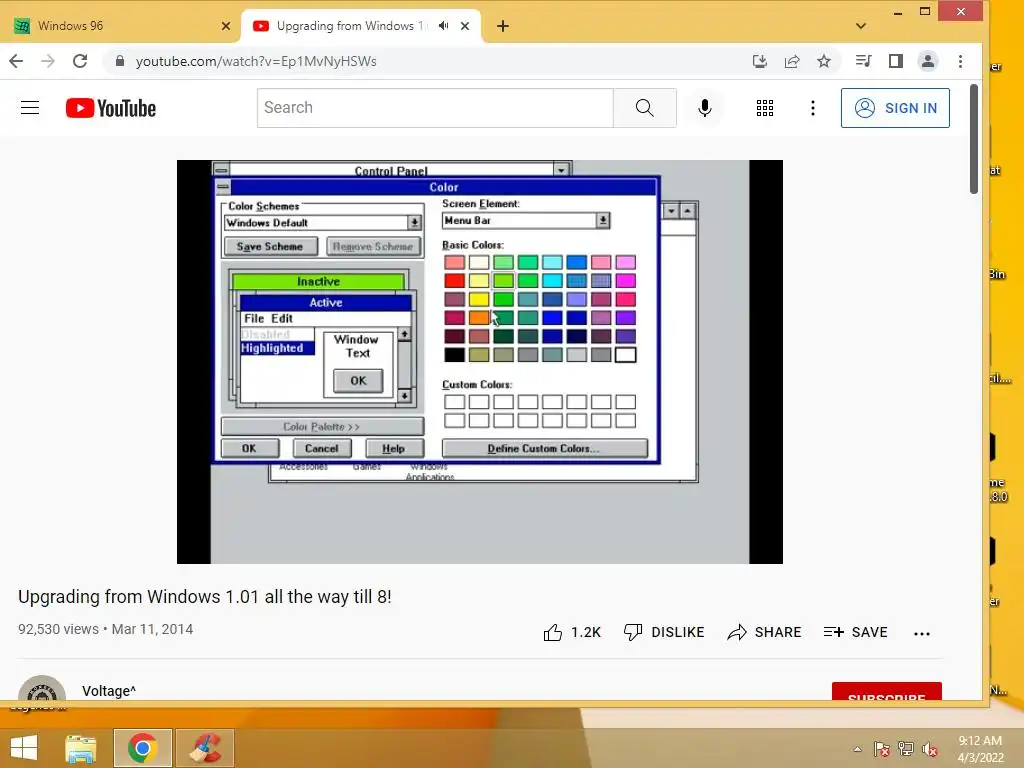Click the tray volume speaker icon
This screenshot has height=768, width=1024.
tap(930, 749)
